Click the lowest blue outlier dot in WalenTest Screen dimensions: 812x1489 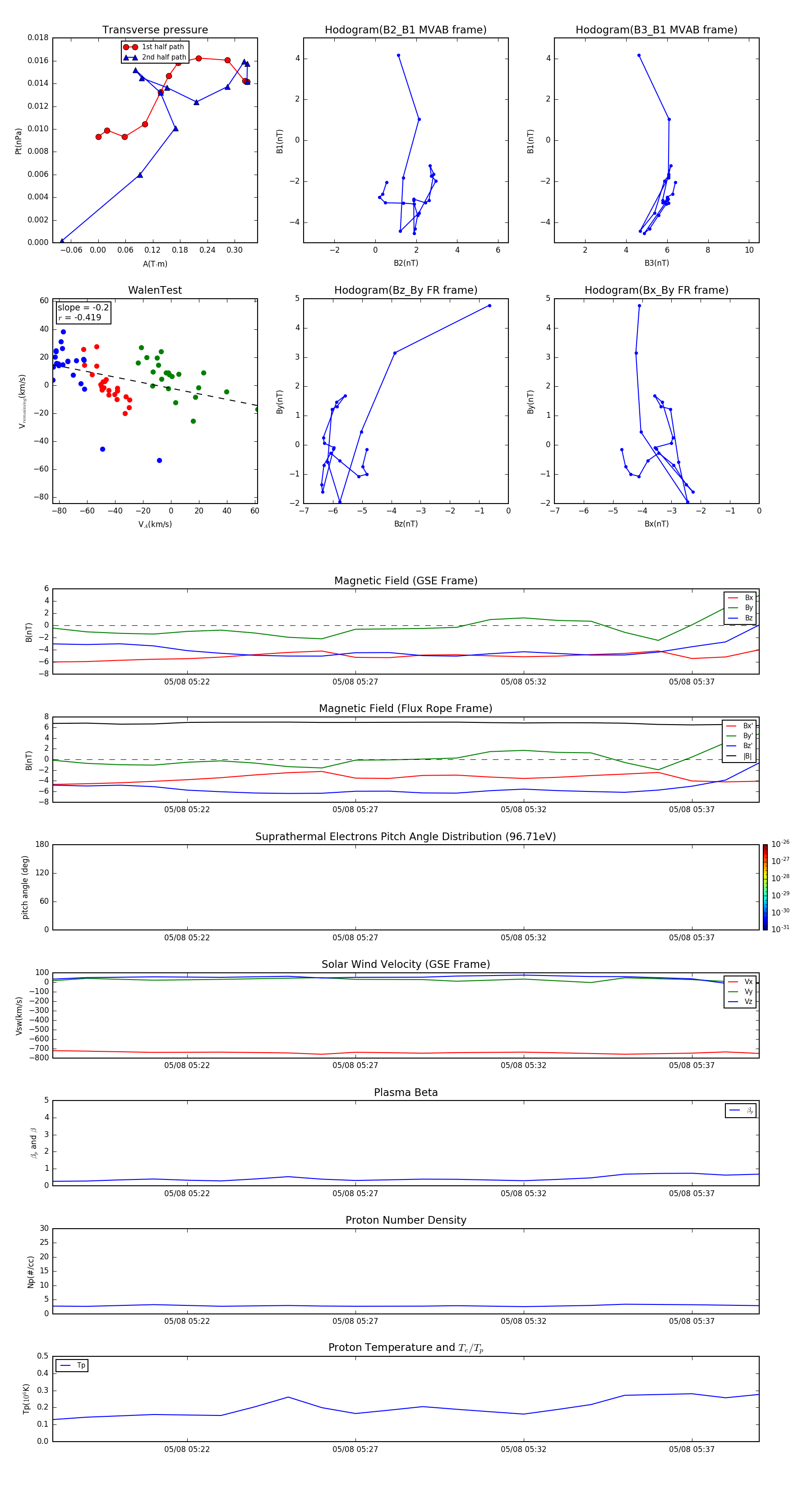(x=160, y=461)
